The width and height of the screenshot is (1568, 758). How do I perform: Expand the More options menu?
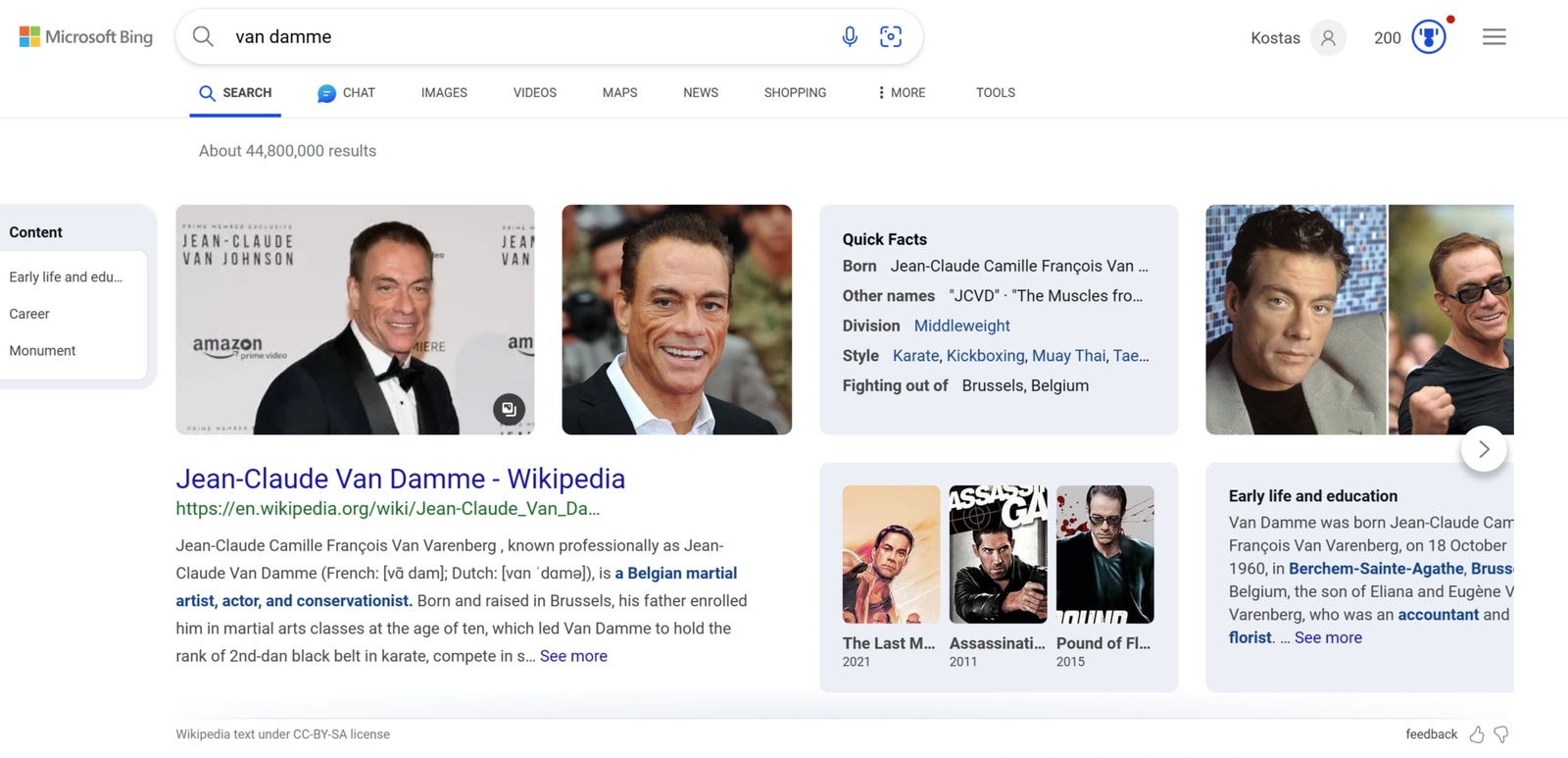pos(902,93)
